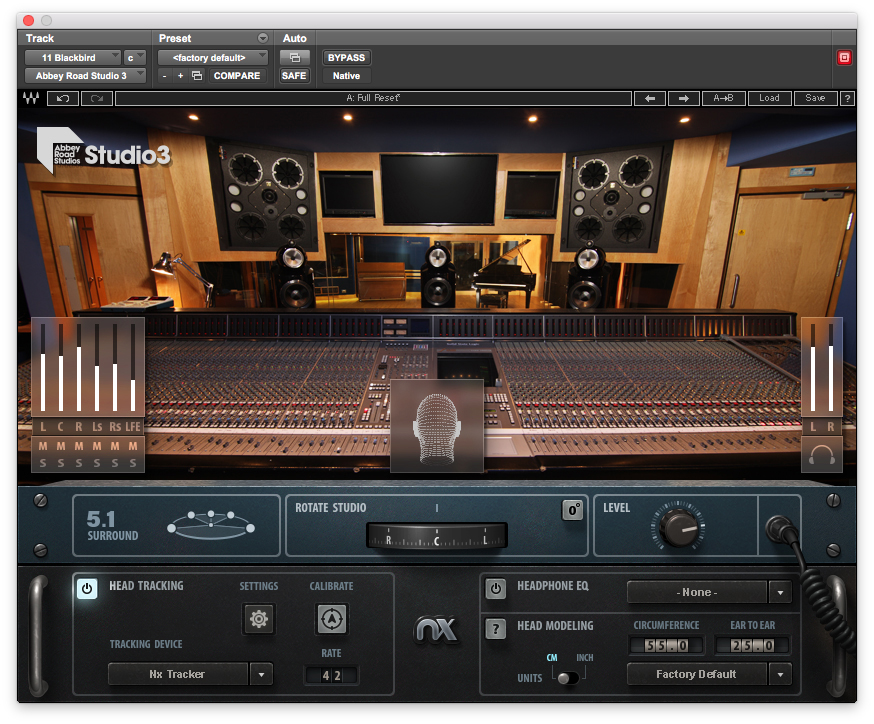Click the Calibrate head tracking icon

[331, 620]
